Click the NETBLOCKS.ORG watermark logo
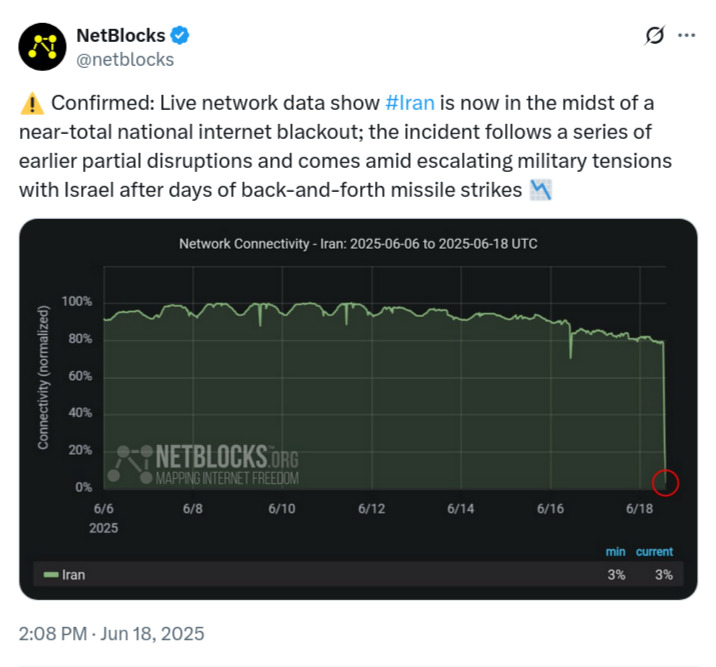Viewport: 716px width, 667px height. pyautogui.click(x=203, y=465)
